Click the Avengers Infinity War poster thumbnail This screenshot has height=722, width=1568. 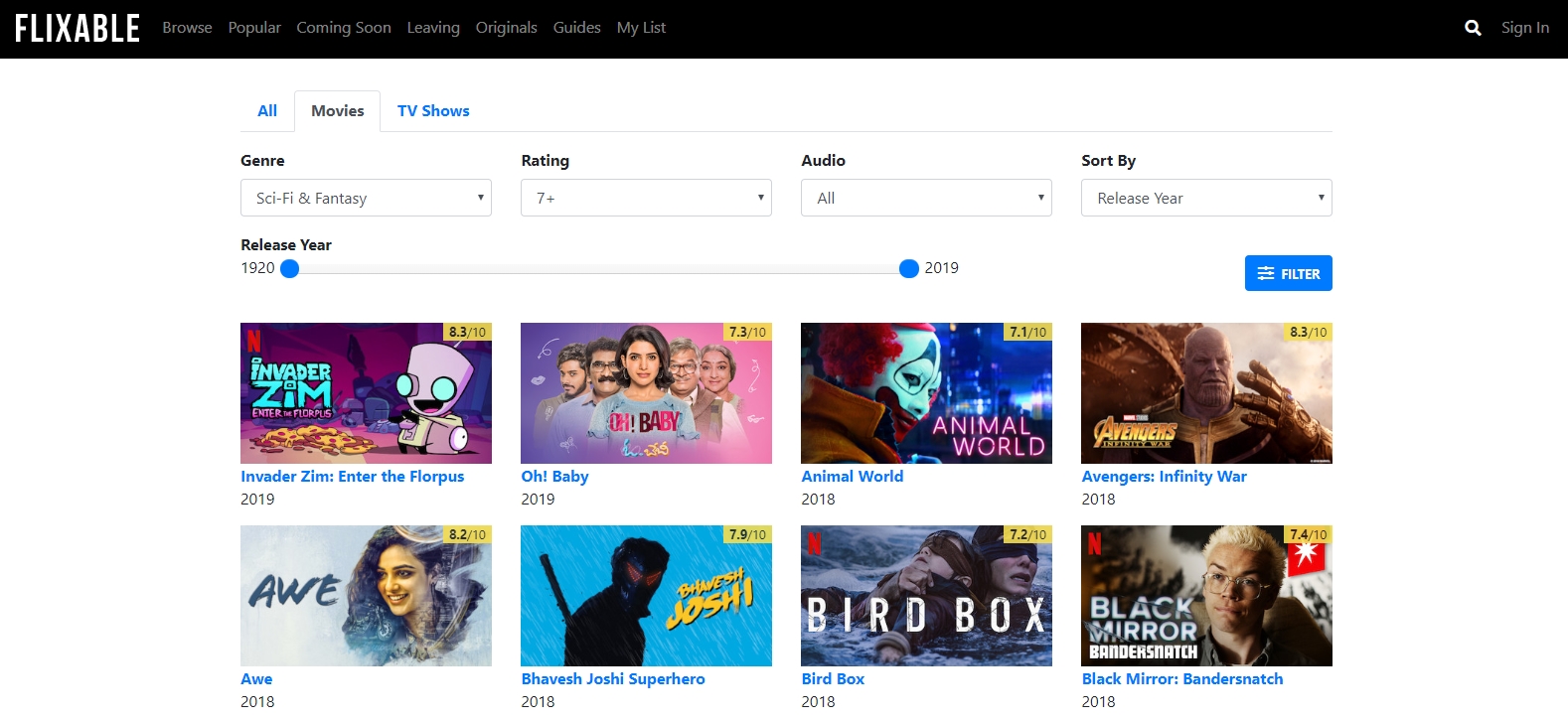coord(1206,393)
